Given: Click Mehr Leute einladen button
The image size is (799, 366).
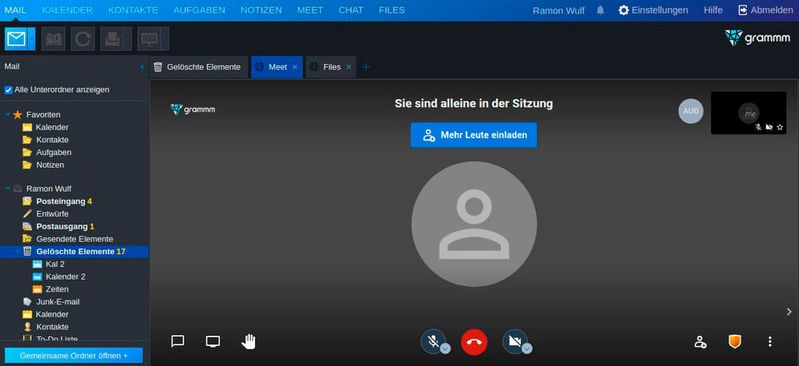Looking at the screenshot, I should (474, 135).
